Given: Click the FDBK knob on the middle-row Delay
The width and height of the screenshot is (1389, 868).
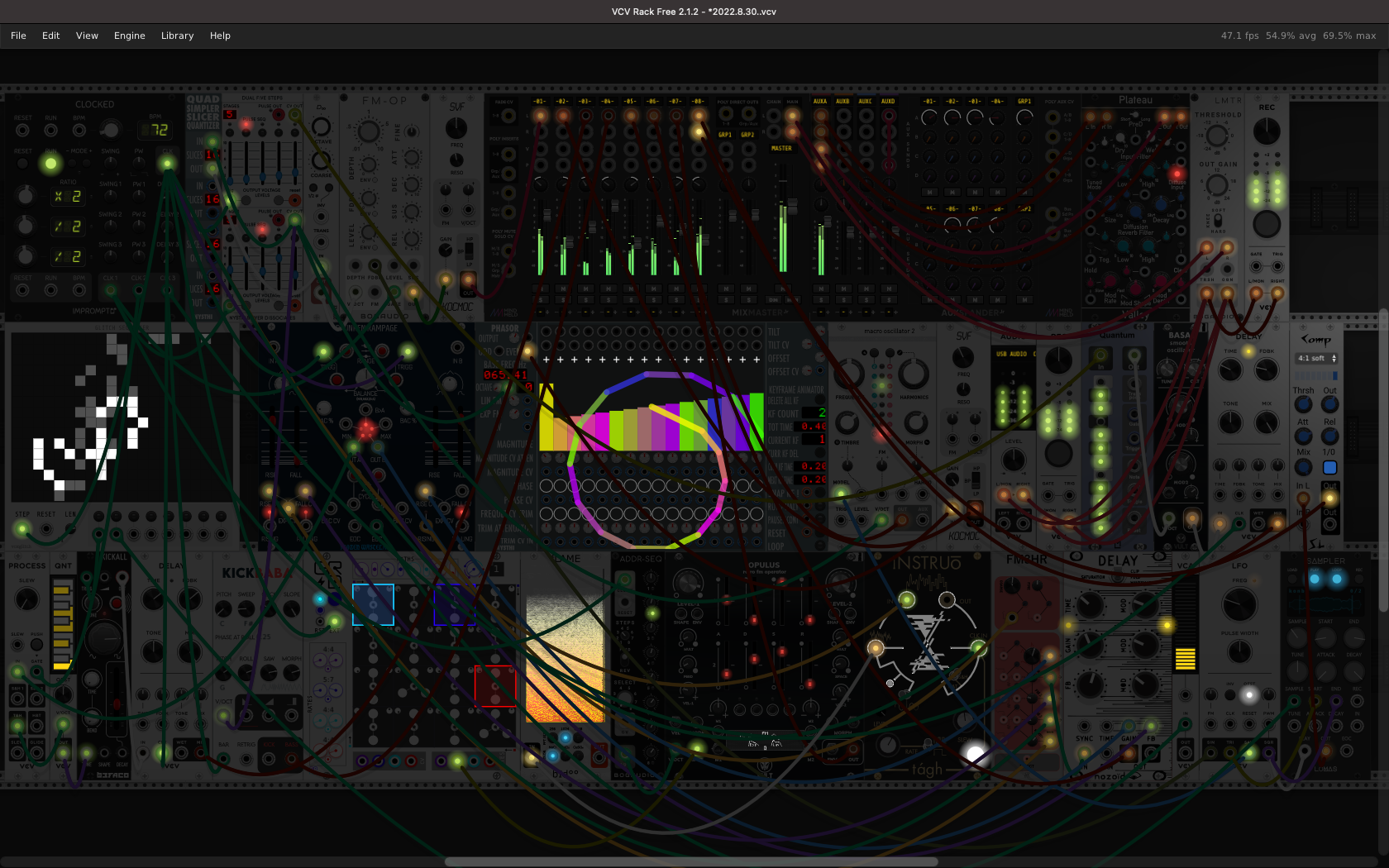Looking at the screenshot, I should point(1267,370).
